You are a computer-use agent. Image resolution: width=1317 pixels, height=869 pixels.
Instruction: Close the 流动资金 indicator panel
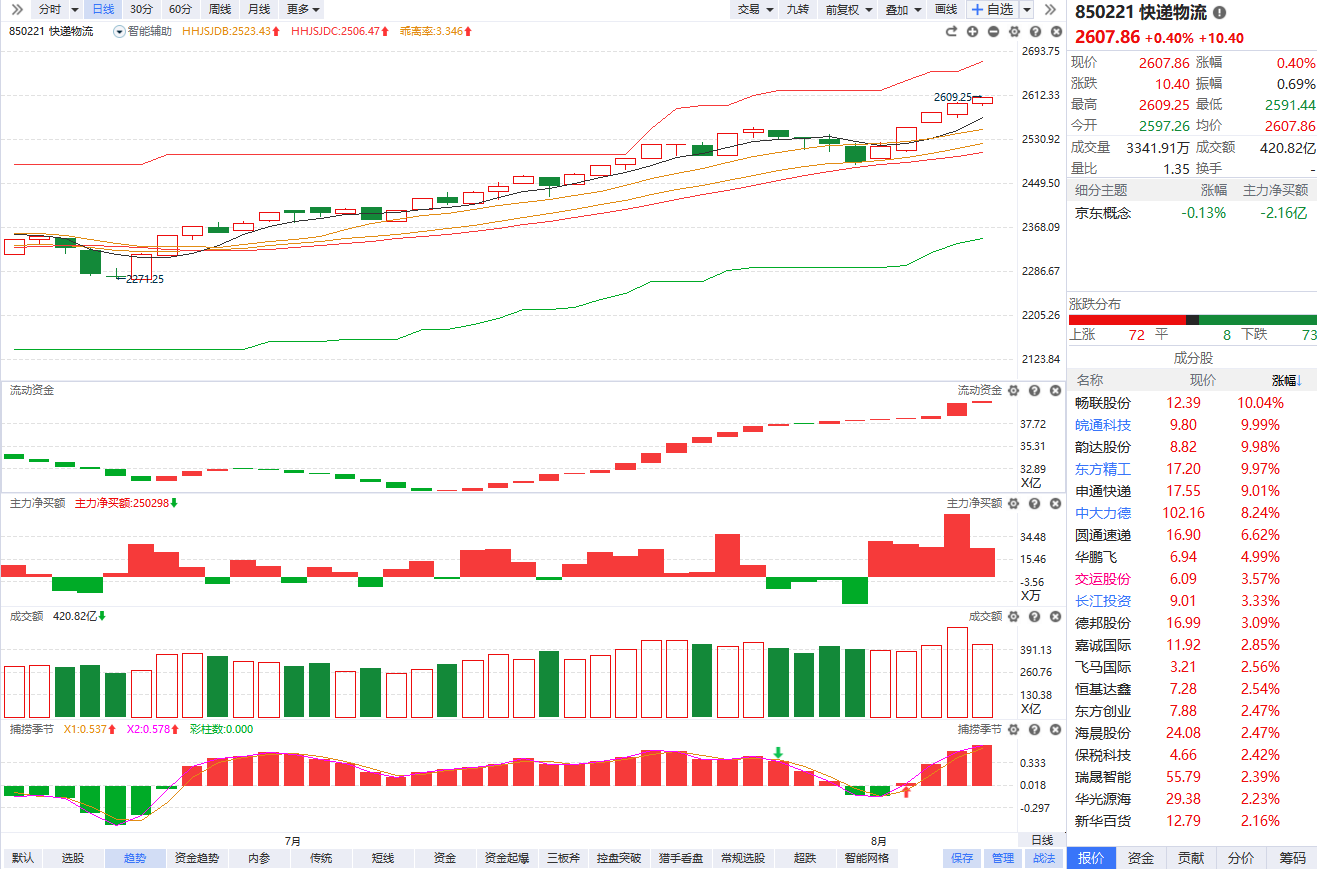click(x=1054, y=391)
